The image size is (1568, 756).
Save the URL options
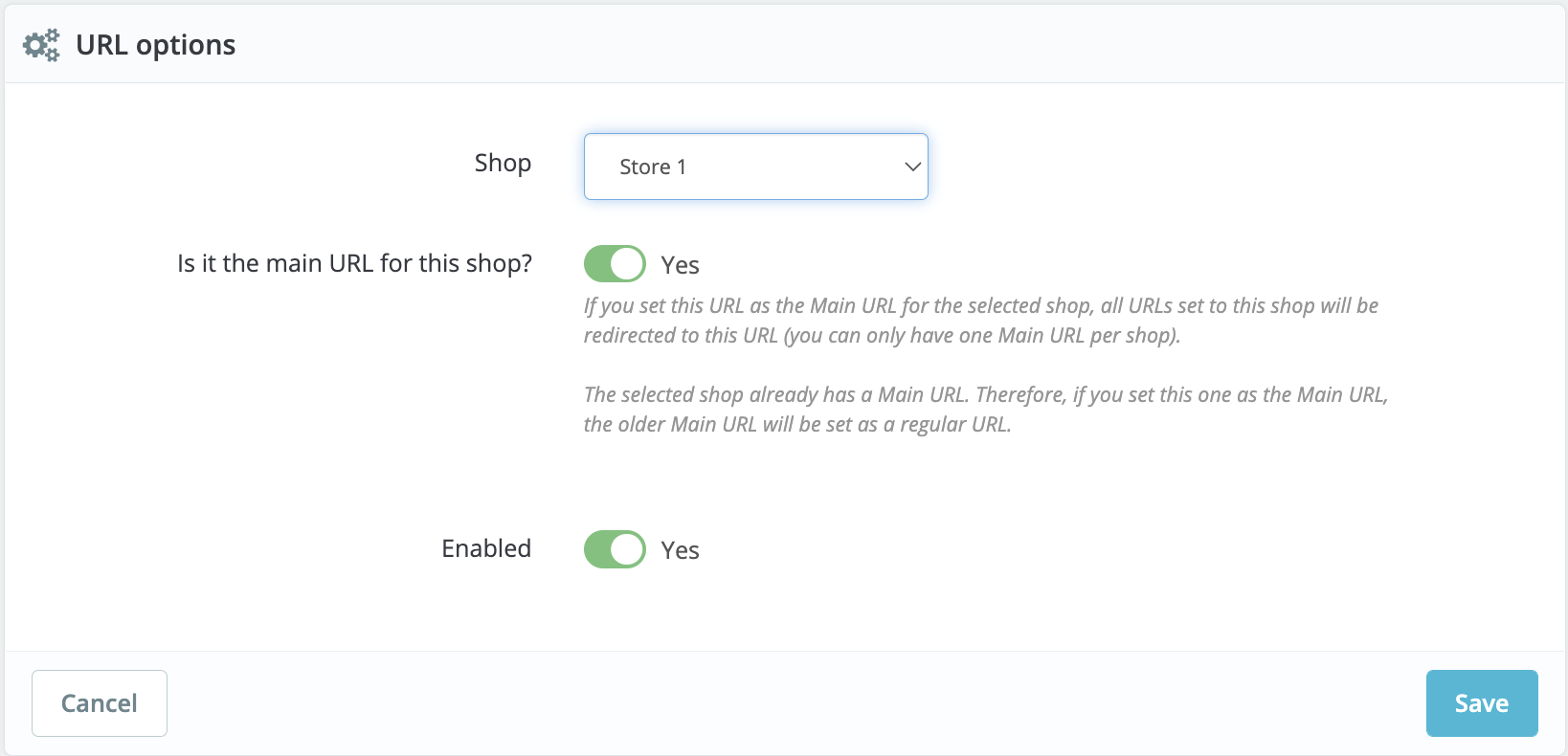[x=1481, y=703]
